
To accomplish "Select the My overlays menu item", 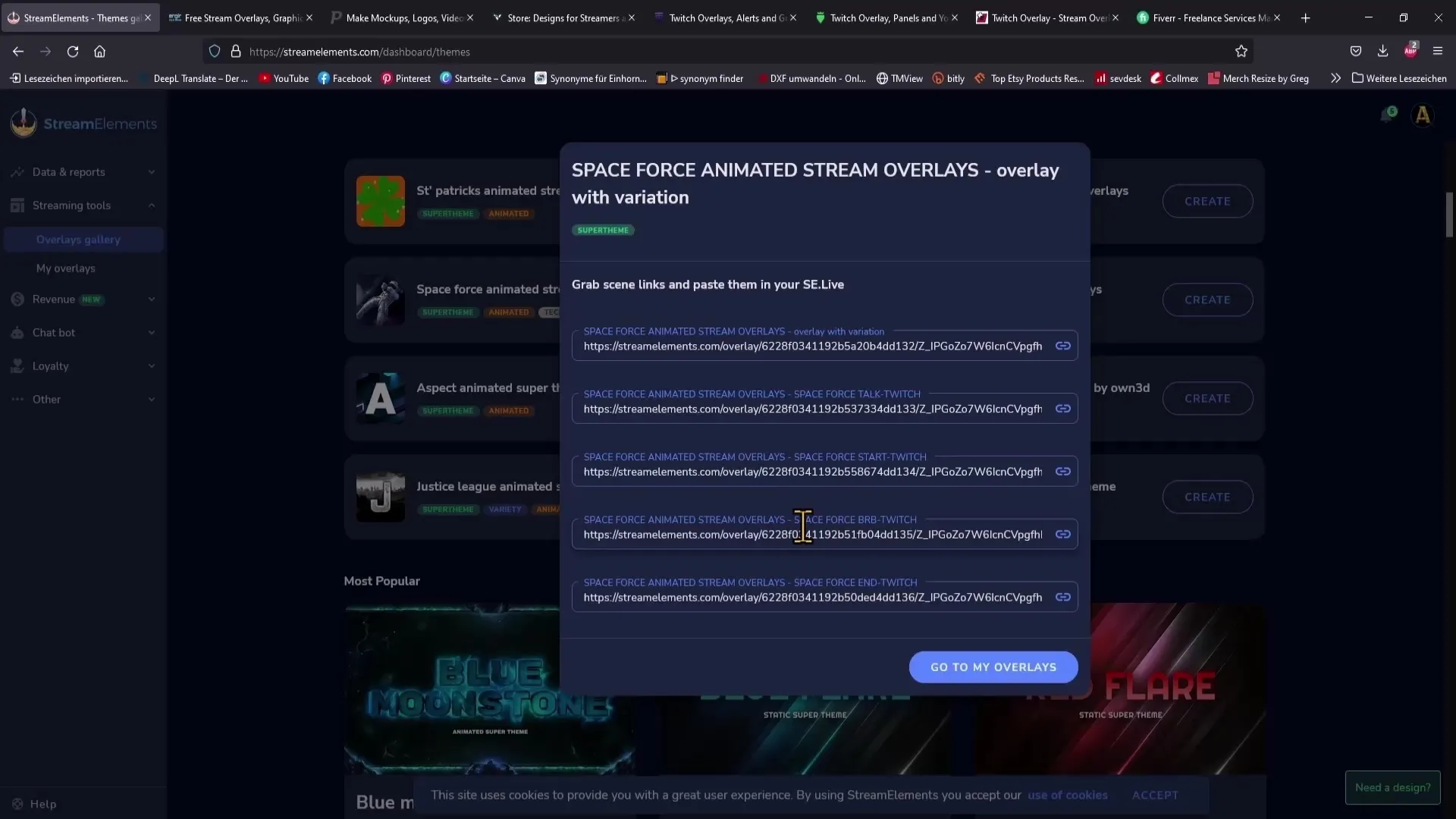I will tap(66, 268).
